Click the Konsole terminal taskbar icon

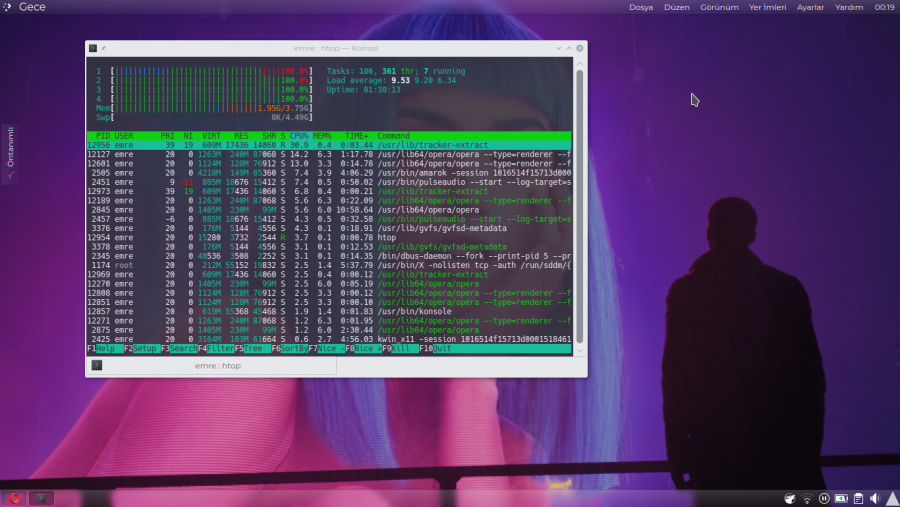pos(42,498)
